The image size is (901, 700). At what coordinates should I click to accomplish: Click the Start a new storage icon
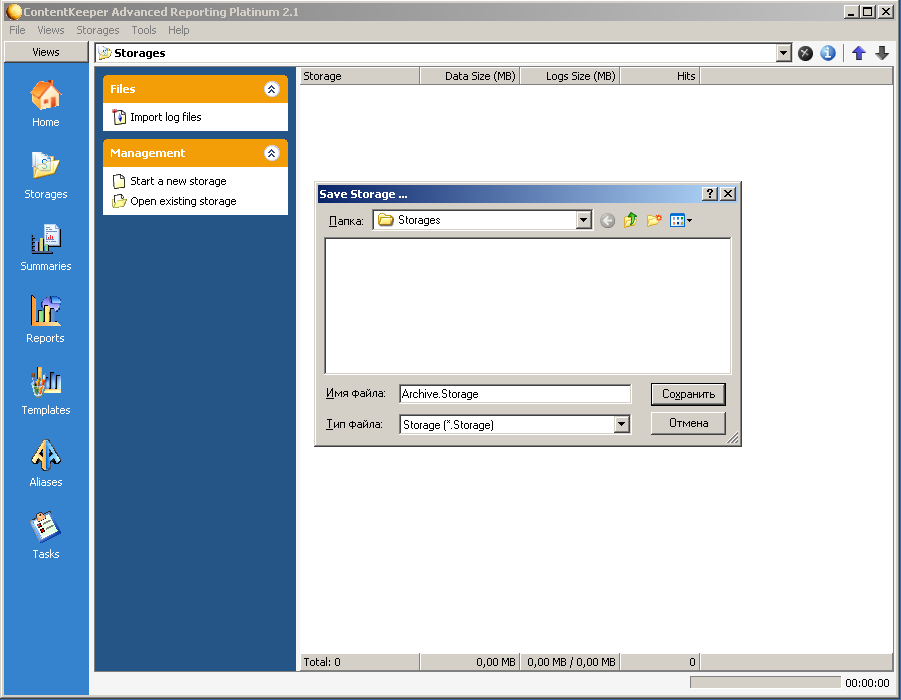pyautogui.click(x=119, y=182)
